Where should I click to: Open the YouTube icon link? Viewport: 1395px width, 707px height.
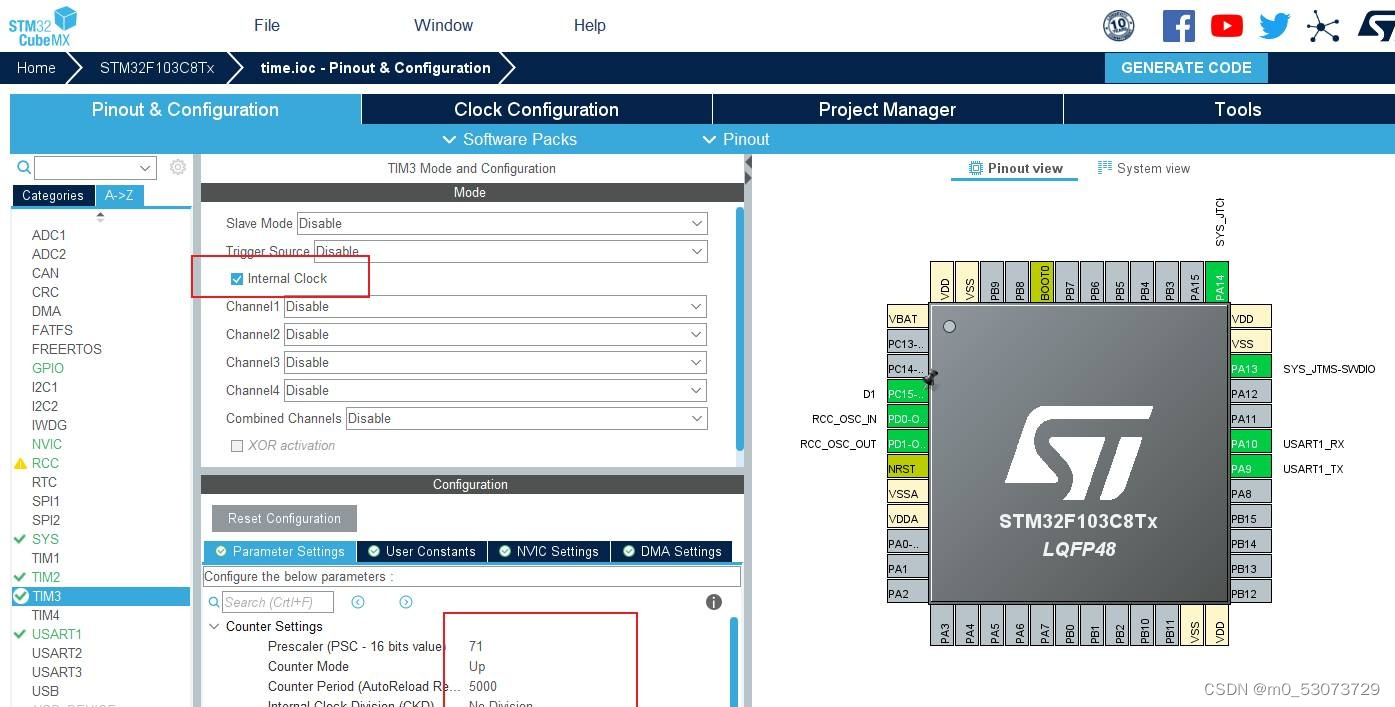tap(1226, 26)
